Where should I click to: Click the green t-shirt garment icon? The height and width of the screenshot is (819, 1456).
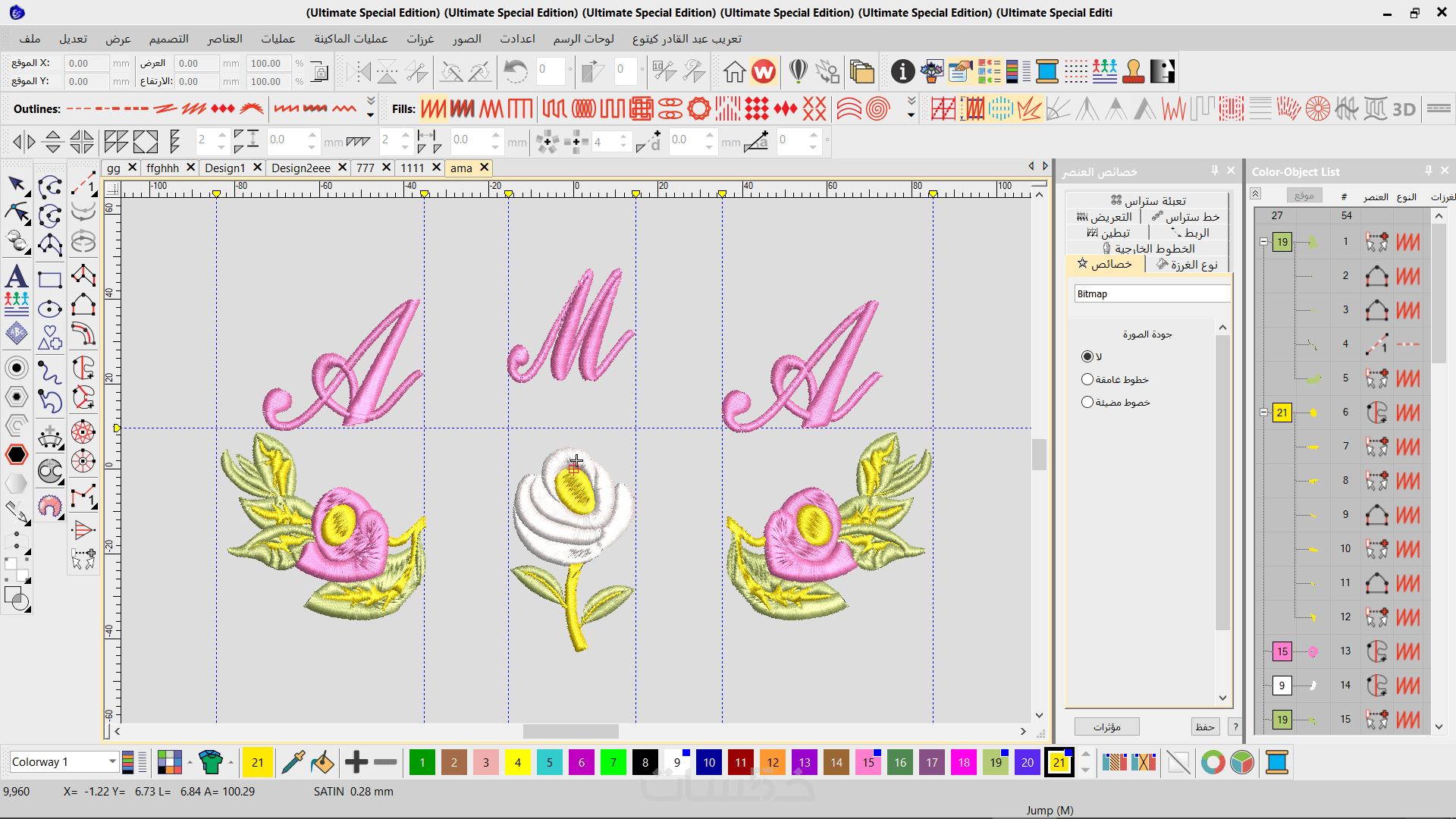click(210, 762)
